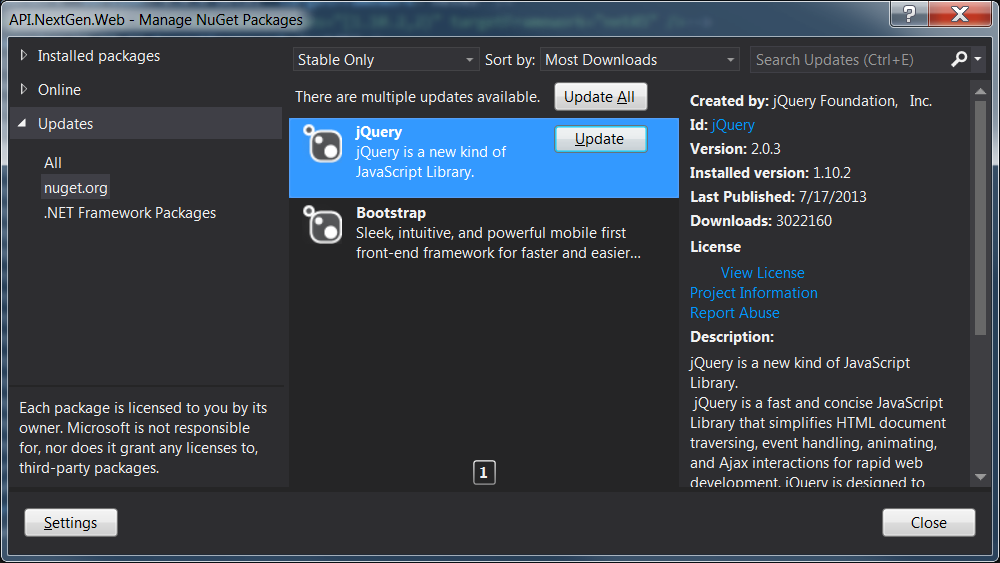Open the Settings dialog
The height and width of the screenshot is (563, 1000).
pos(71,523)
